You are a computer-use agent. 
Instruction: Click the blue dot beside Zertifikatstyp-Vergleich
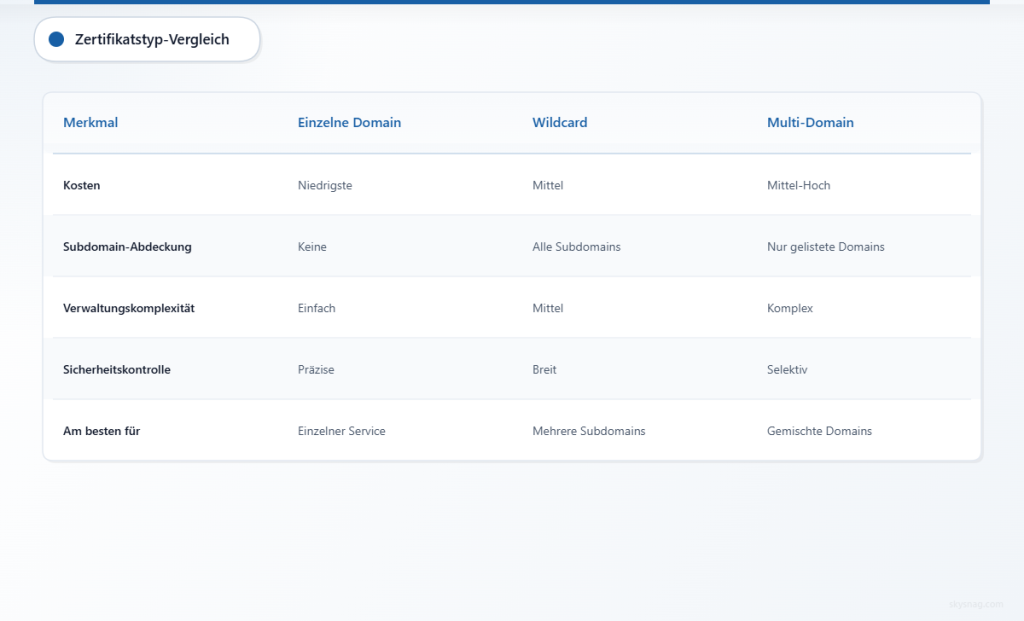pos(56,39)
